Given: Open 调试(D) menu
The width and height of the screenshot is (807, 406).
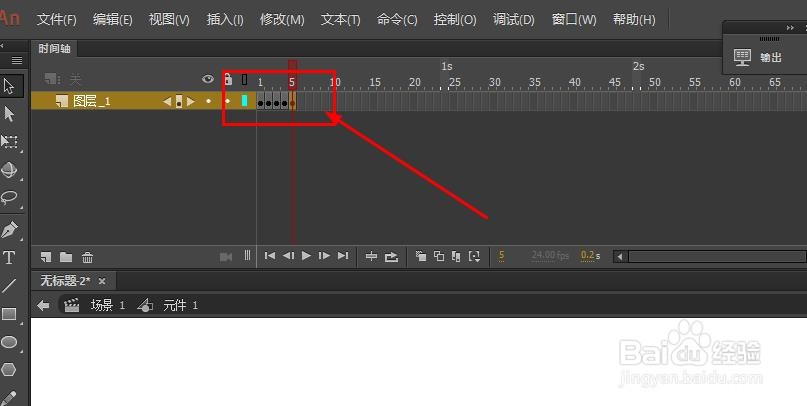Looking at the screenshot, I should 513,20.
